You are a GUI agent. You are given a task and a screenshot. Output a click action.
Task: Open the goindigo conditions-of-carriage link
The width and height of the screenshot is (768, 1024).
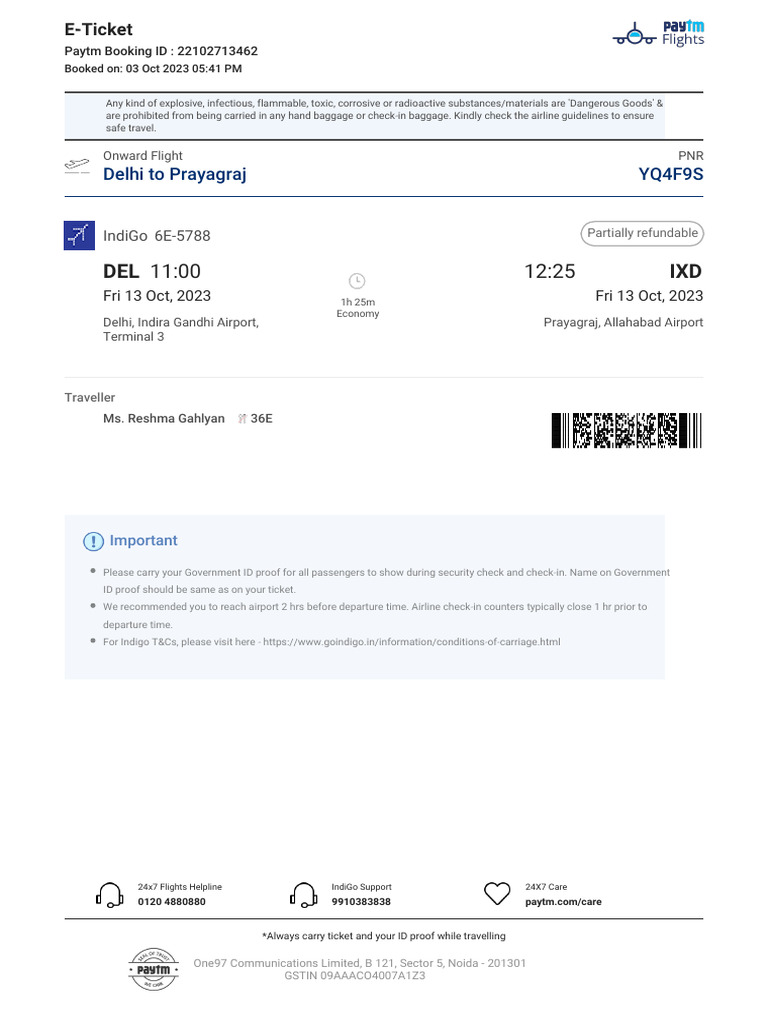[x=411, y=641]
